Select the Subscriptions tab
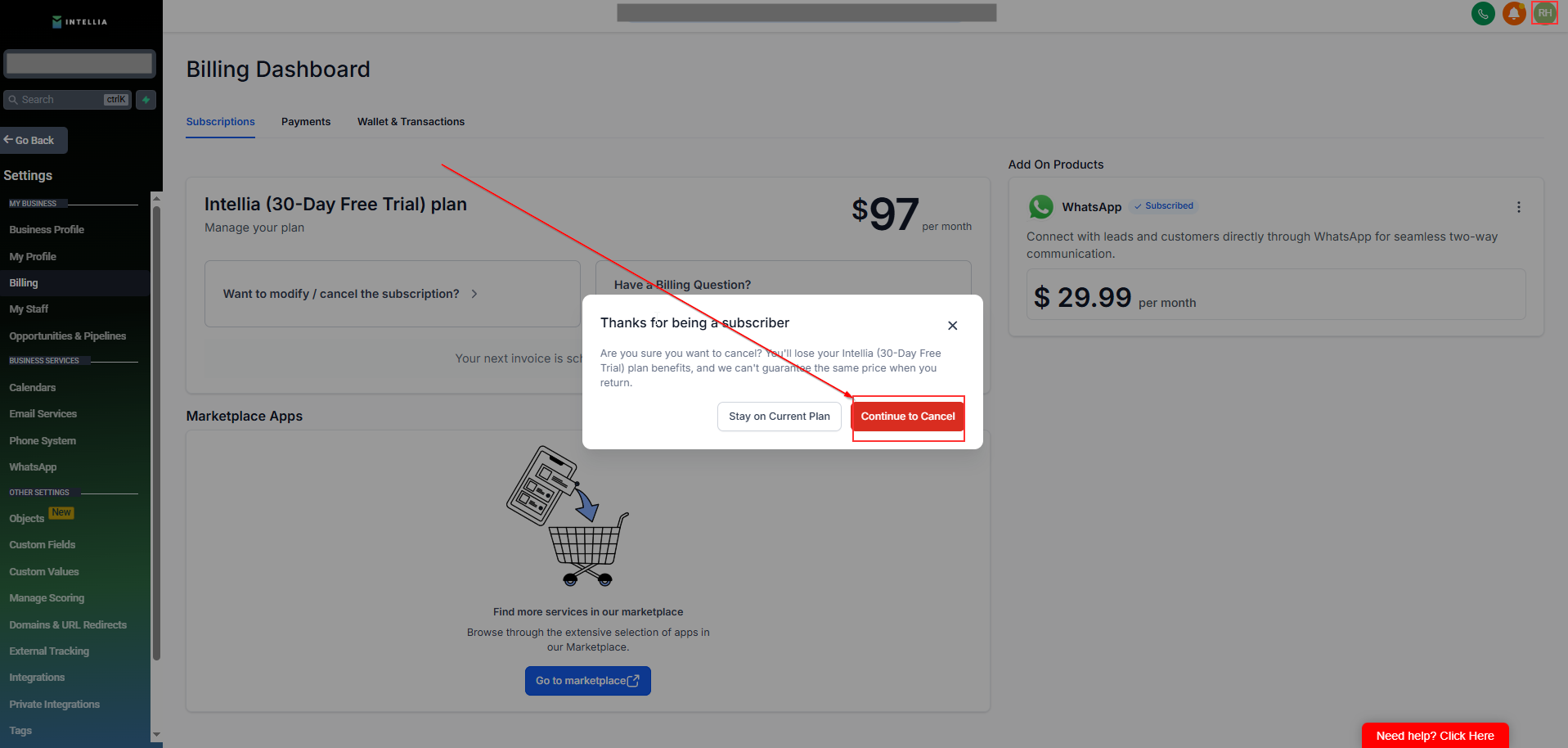Screen dimensions: 1568x748 pos(220,122)
